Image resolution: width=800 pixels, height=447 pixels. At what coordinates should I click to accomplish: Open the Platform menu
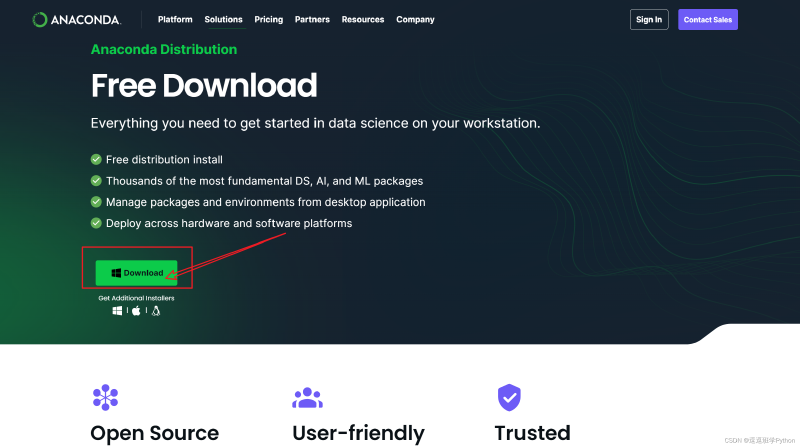coord(175,19)
